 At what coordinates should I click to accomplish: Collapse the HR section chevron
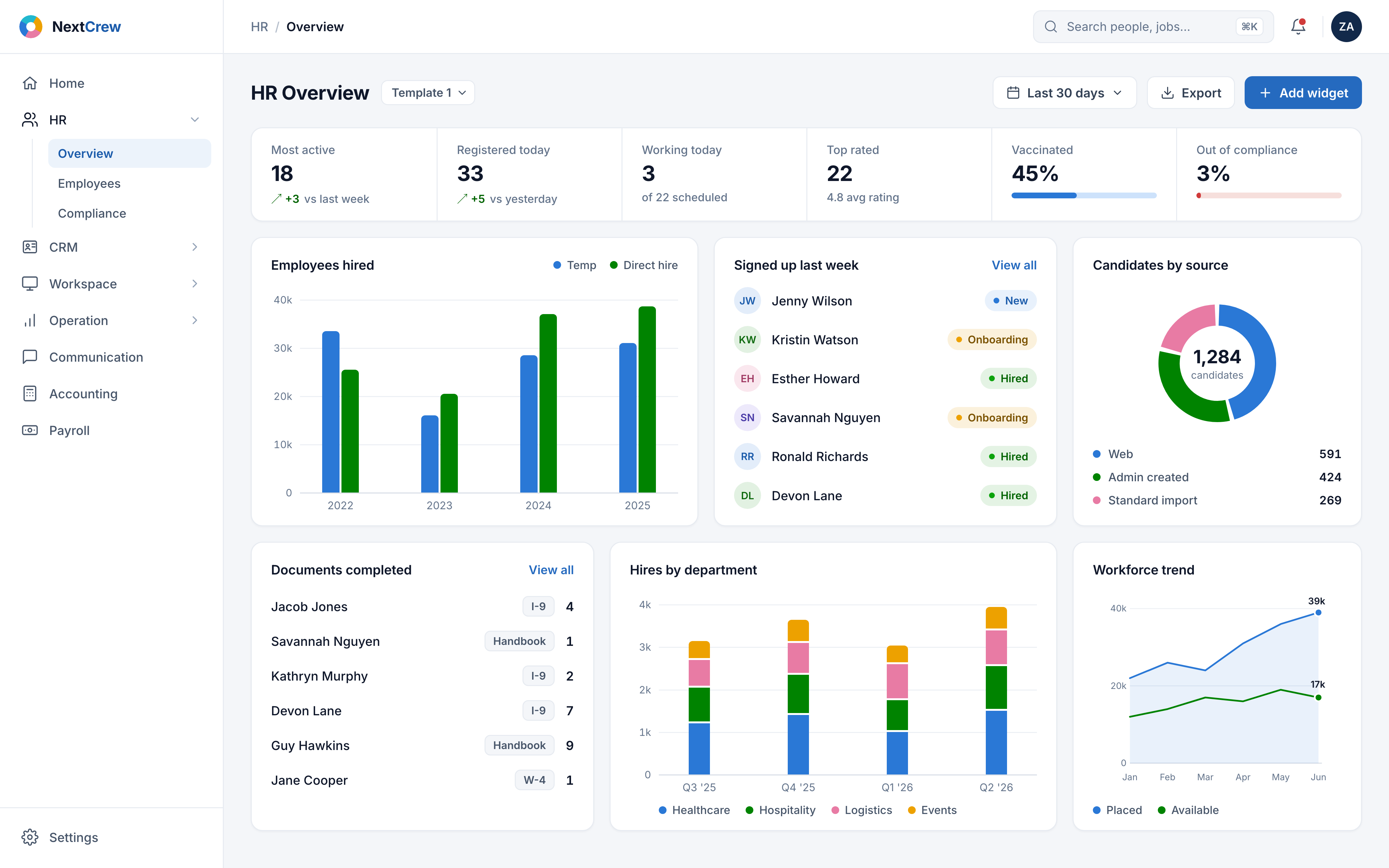click(195, 120)
